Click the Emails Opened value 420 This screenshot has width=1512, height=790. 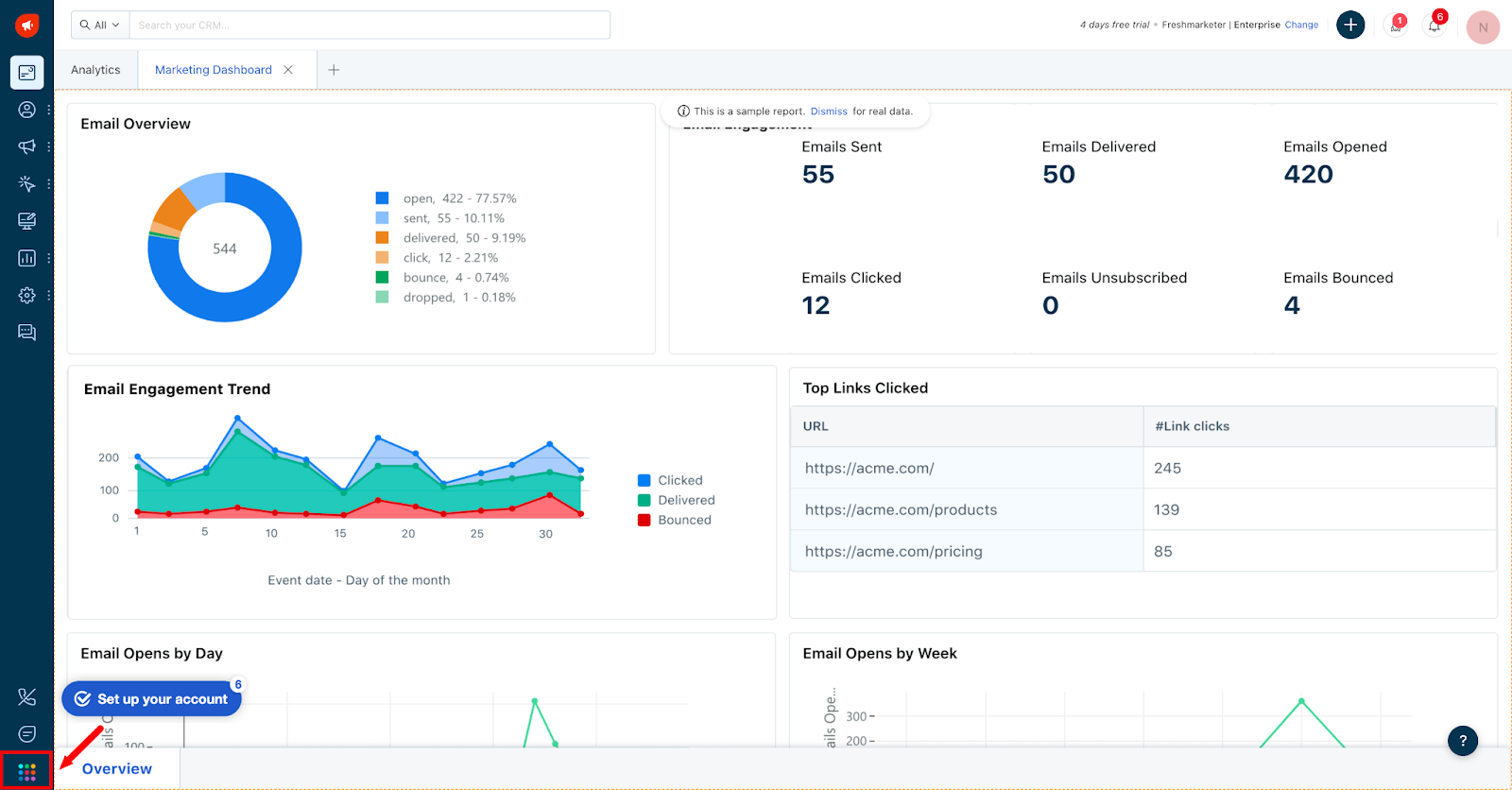[1309, 175]
